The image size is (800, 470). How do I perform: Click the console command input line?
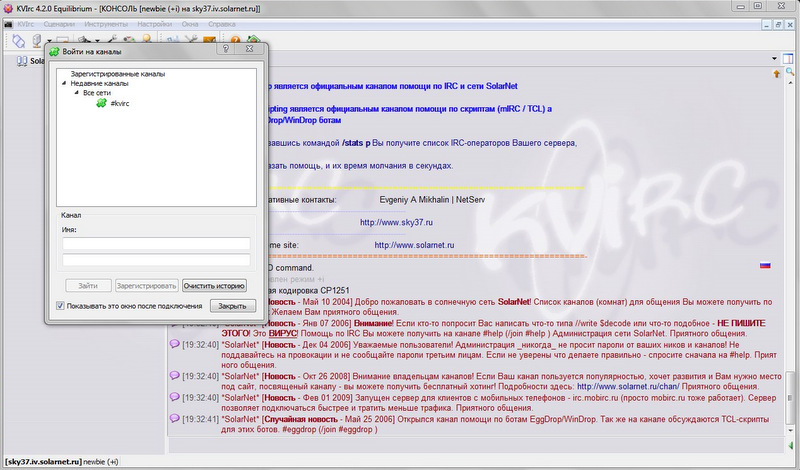pos(477,446)
